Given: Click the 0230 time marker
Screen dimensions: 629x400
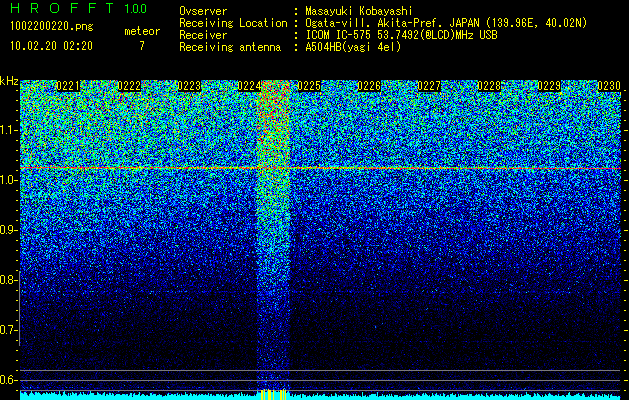Looking at the screenshot, I should click(x=609, y=86).
